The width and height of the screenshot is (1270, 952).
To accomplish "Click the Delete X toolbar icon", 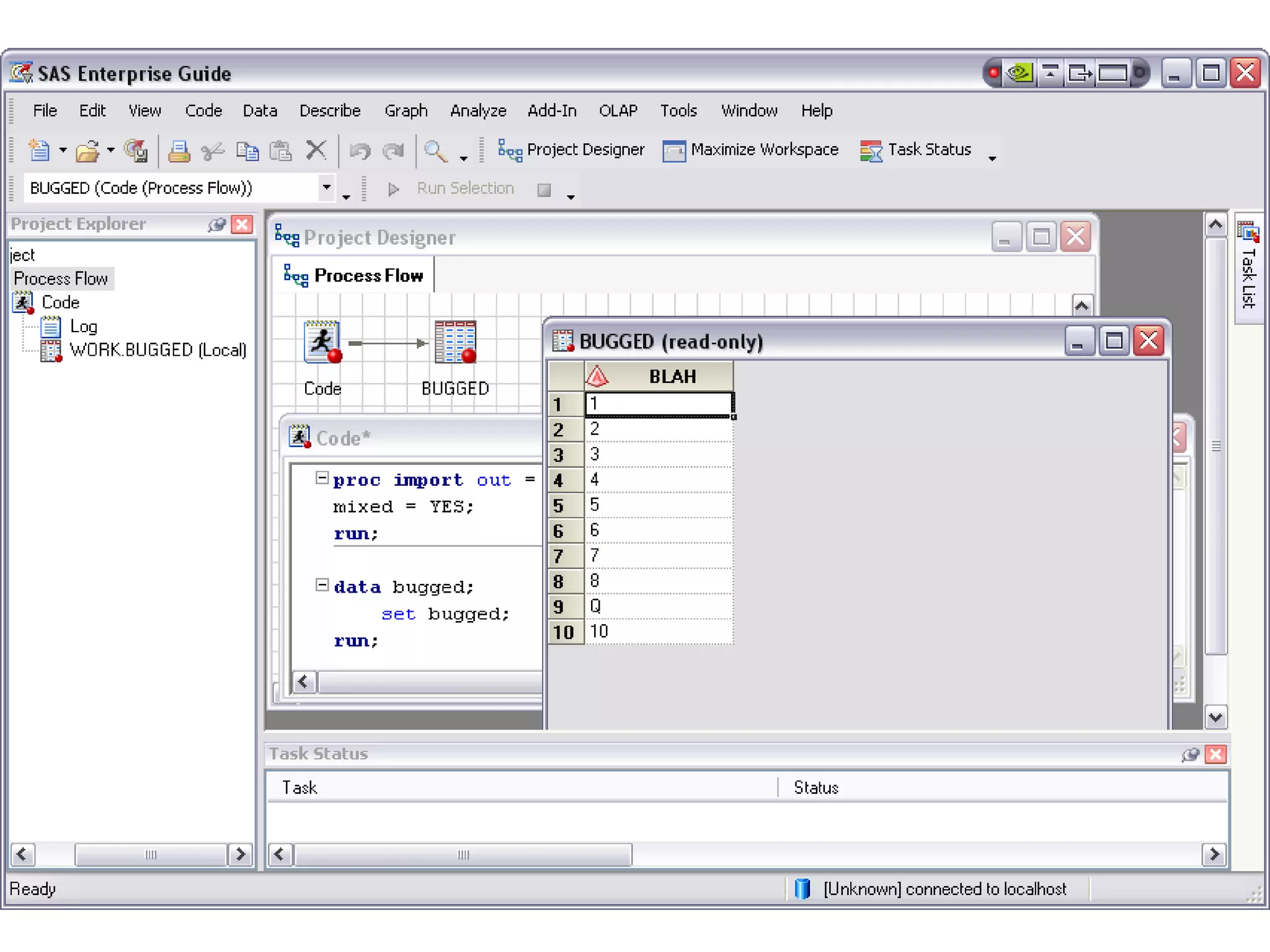I will pyautogui.click(x=316, y=150).
